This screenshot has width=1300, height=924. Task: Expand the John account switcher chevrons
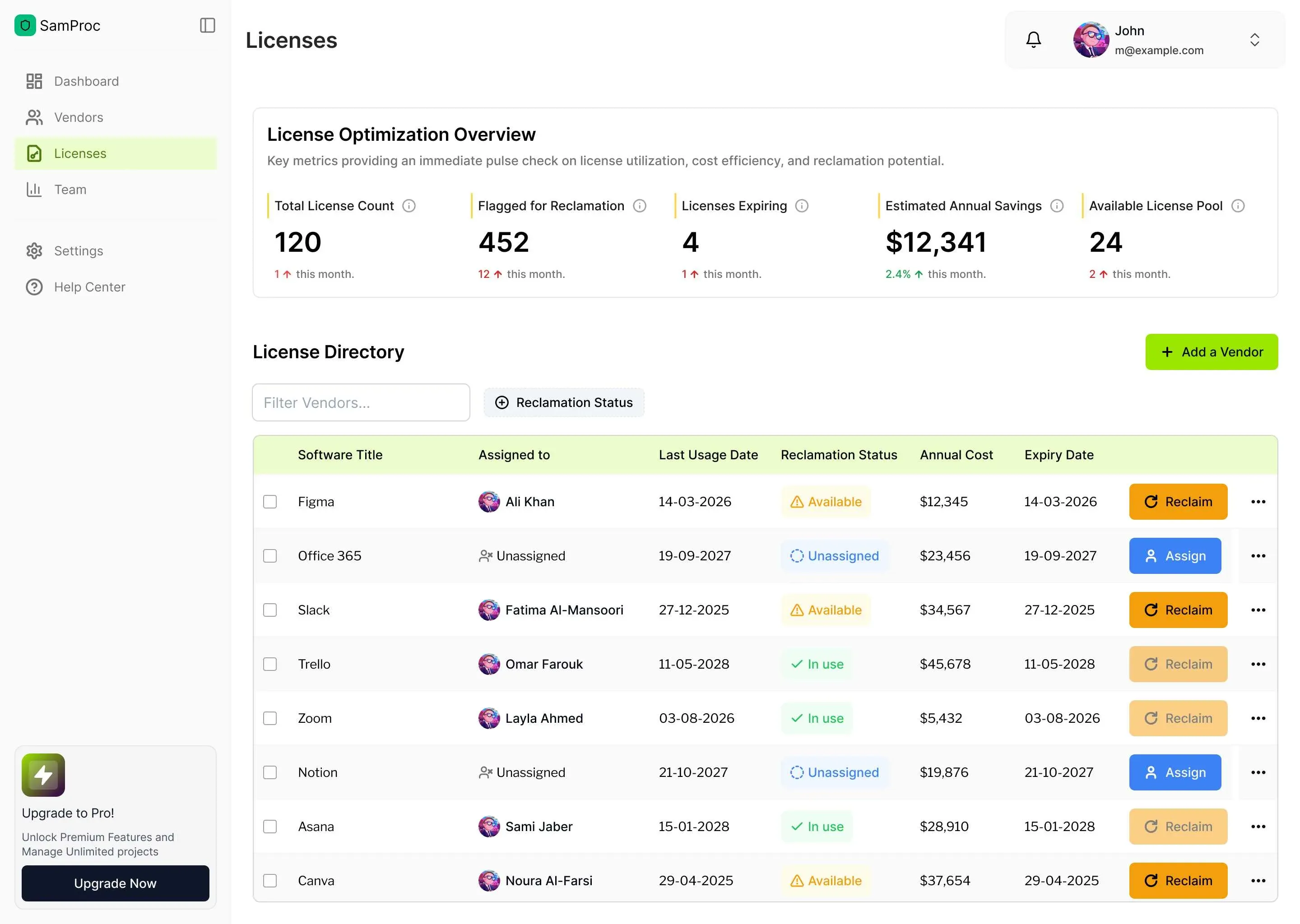tap(1254, 40)
